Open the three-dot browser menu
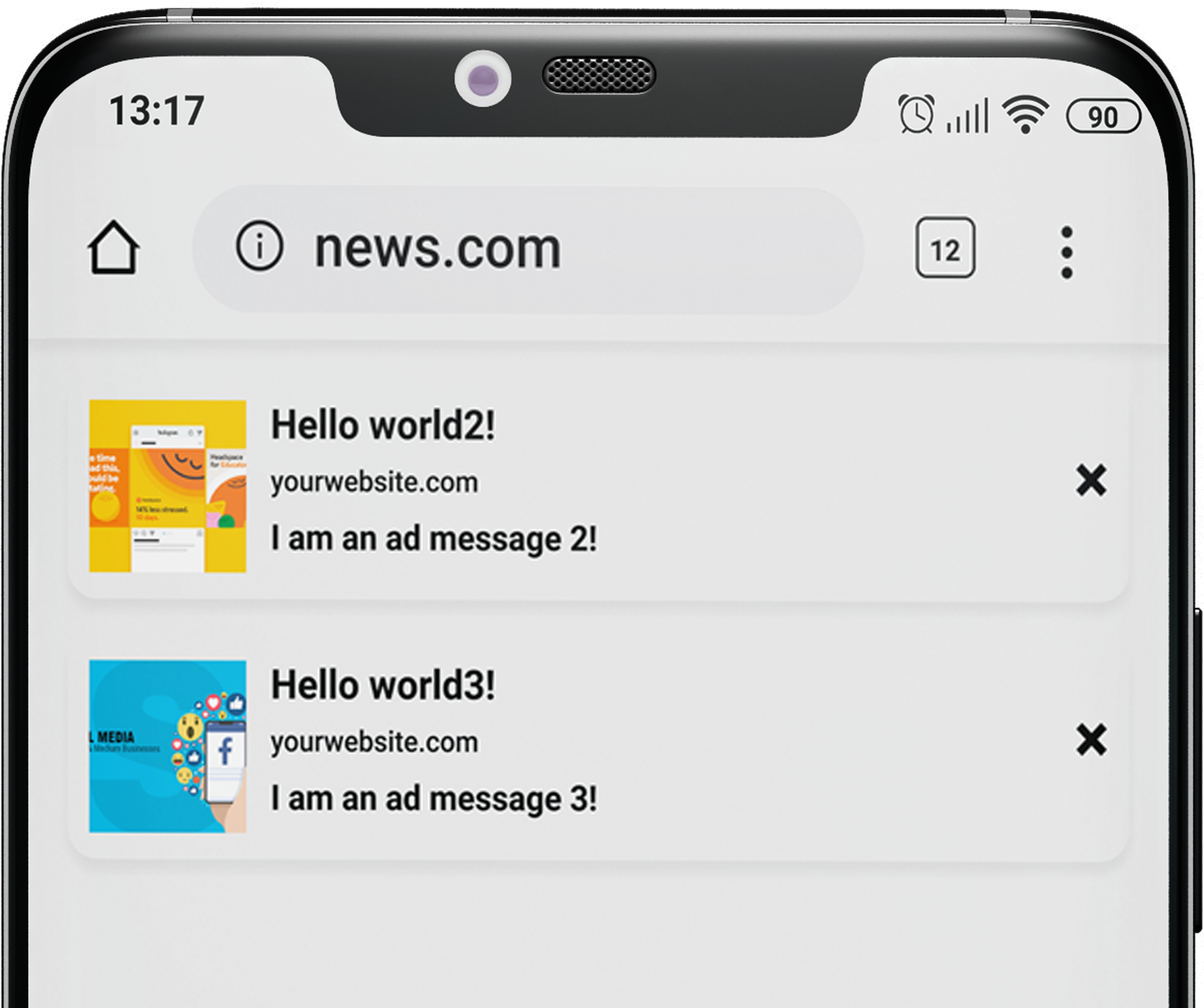The image size is (1204, 1008). pos(1066,253)
